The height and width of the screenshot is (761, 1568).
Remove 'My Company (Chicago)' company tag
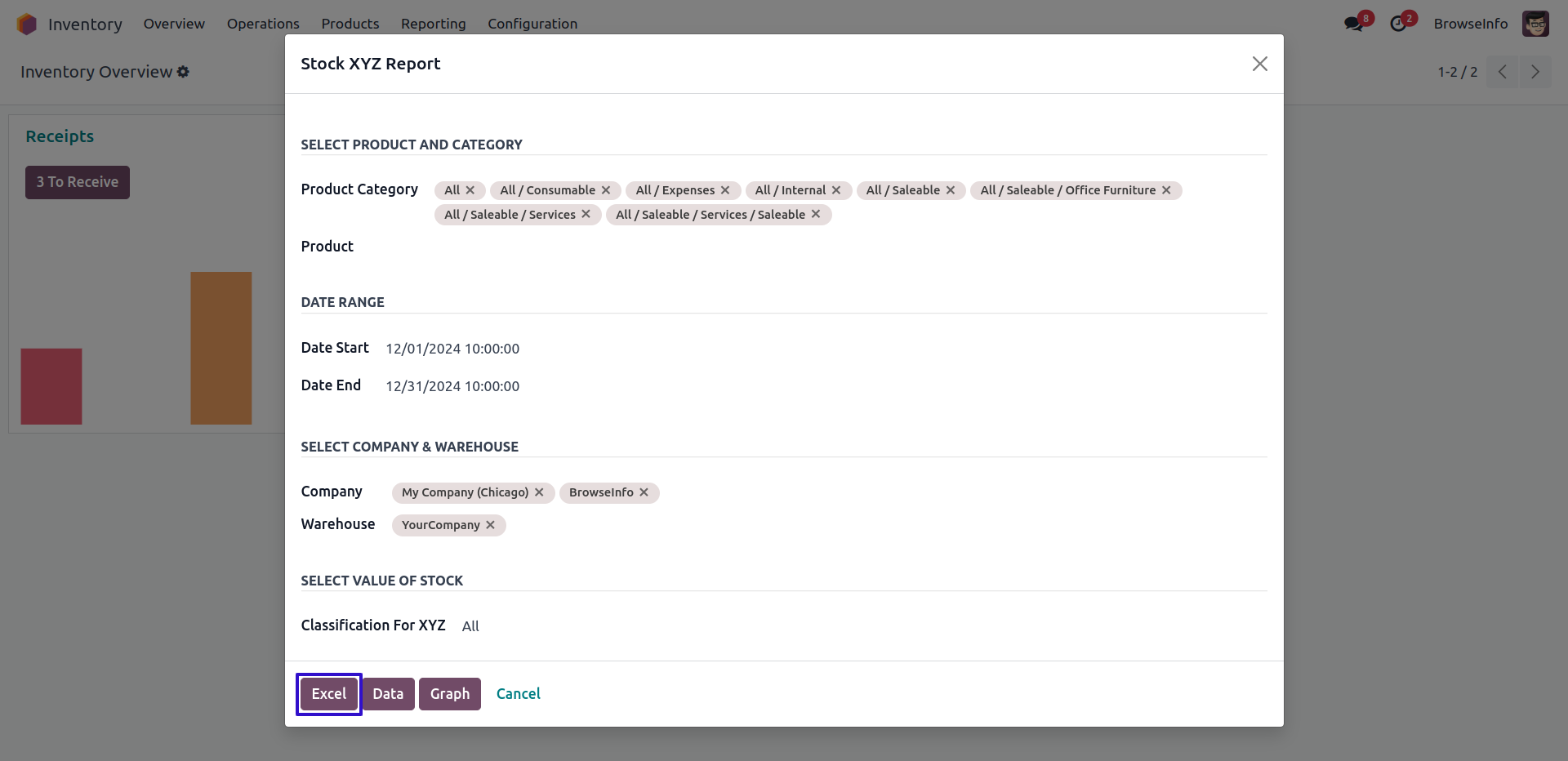tap(539, 492)
